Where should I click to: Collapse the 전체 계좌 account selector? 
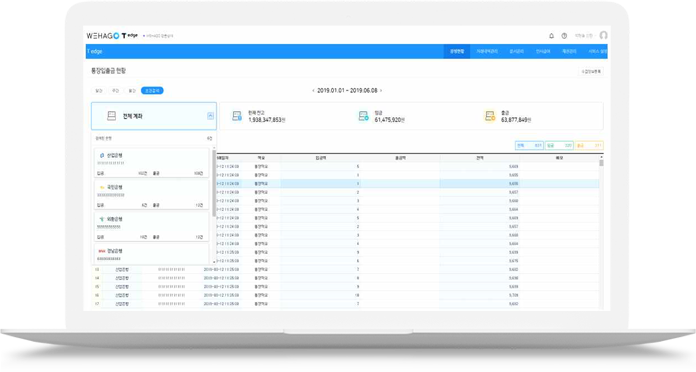[x=210, y=116]
